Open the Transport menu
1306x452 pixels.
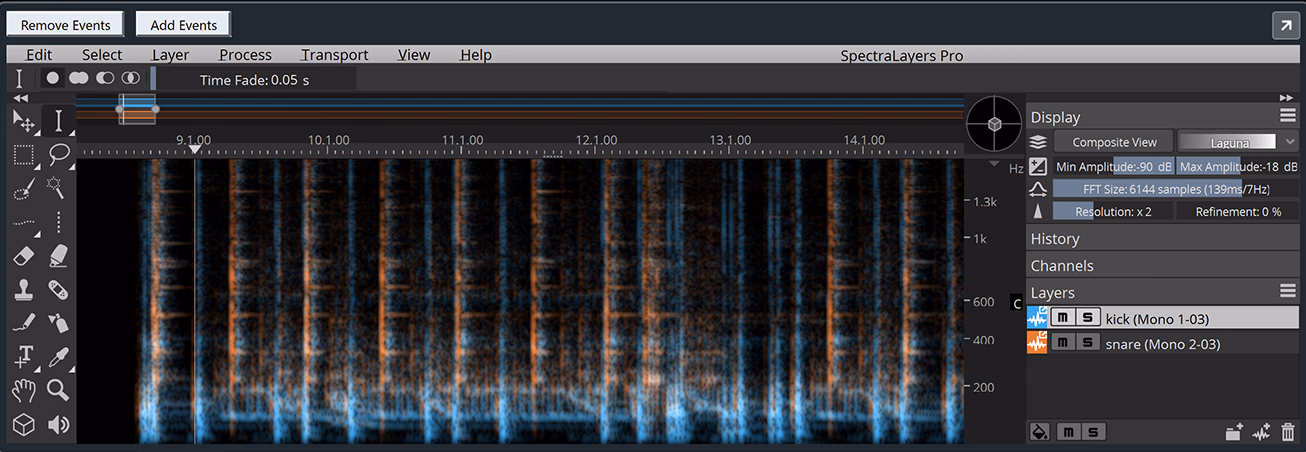point(334,55)
